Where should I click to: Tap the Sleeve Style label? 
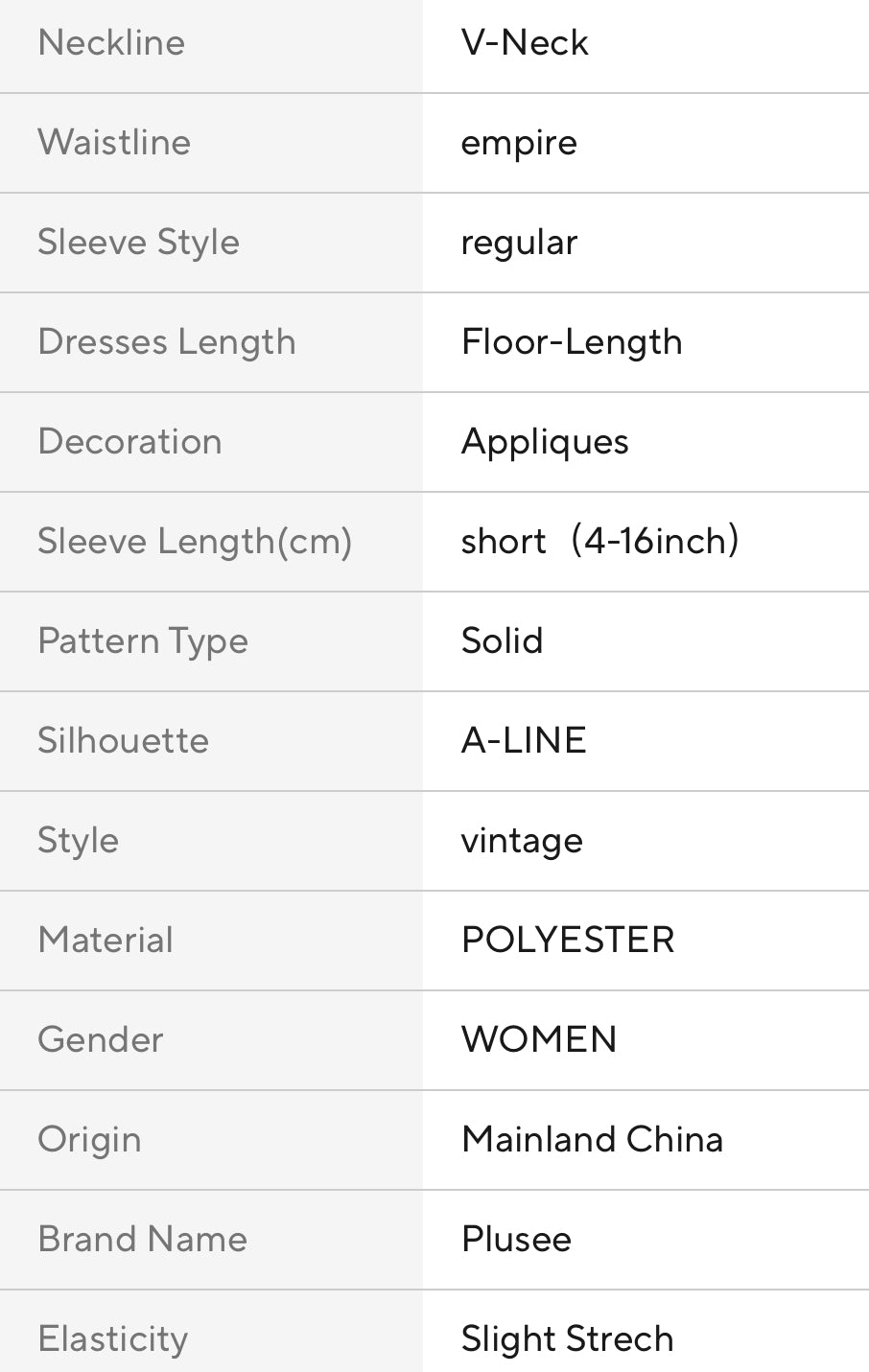tap(138, 243)
